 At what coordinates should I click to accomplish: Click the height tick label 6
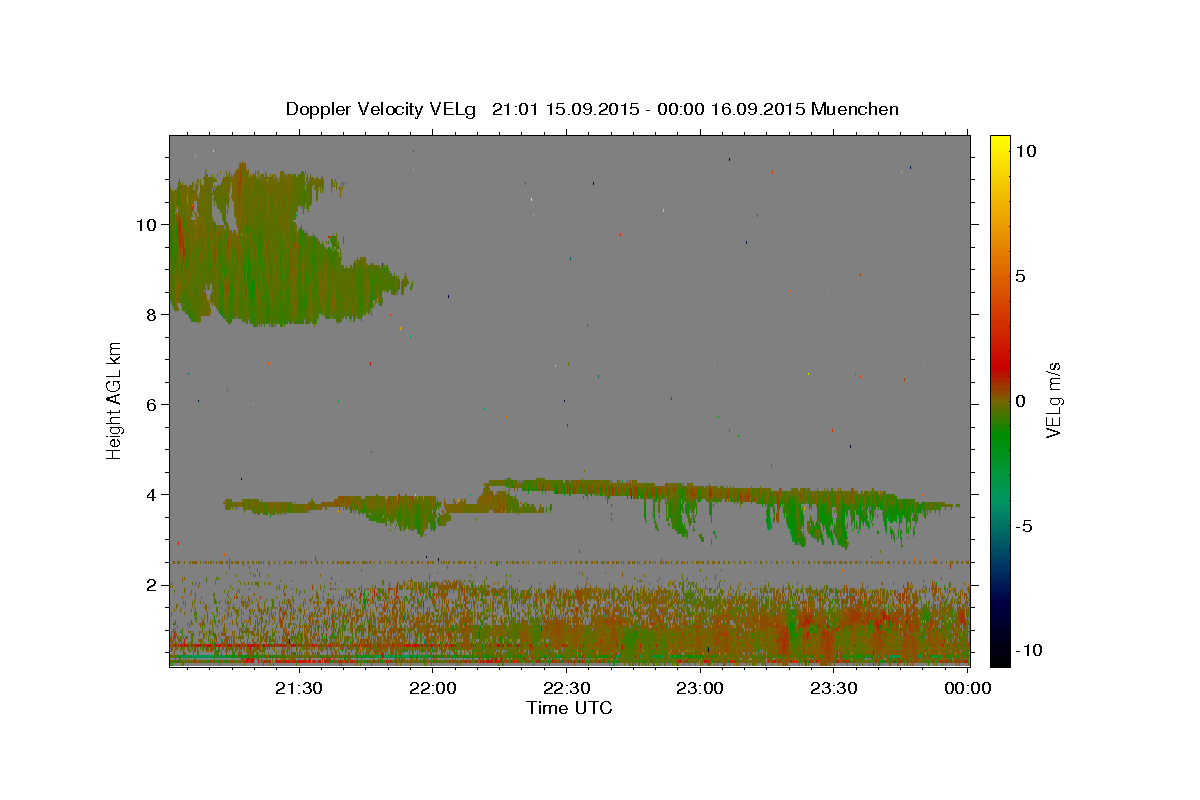(x=152, y=405)
